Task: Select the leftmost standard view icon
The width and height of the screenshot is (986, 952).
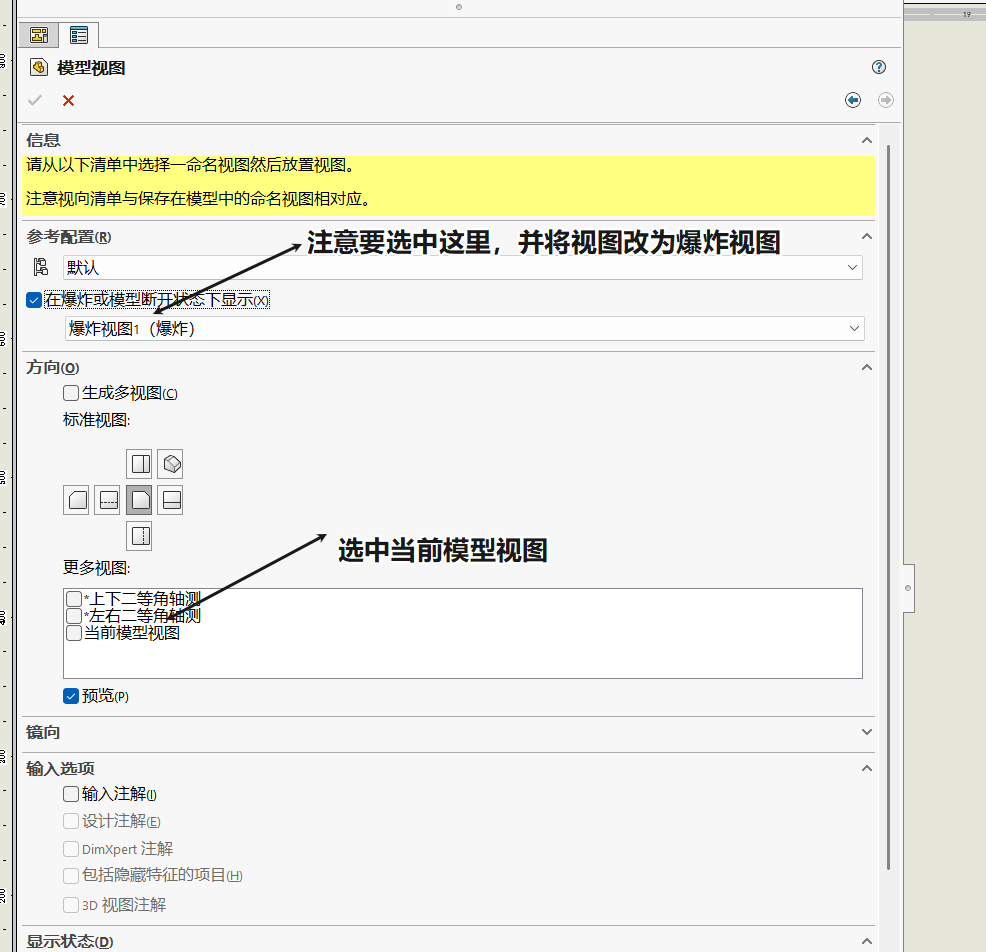Action: click(76, 499)
